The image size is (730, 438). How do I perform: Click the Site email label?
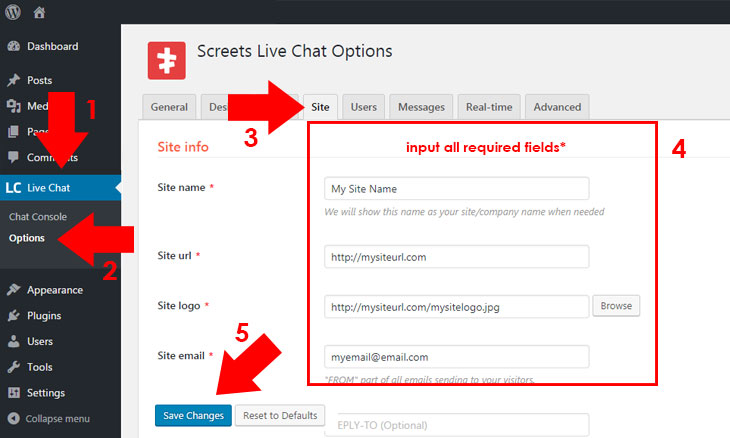(x=181, y=356)
